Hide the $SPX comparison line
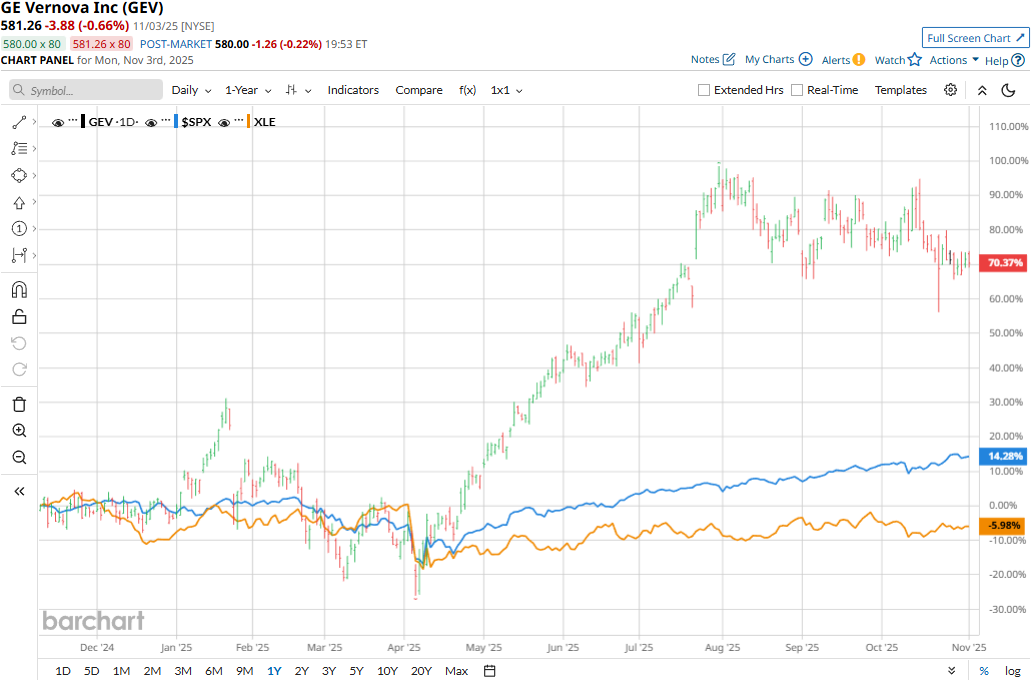1031x680 pixels. click(151, 122)
